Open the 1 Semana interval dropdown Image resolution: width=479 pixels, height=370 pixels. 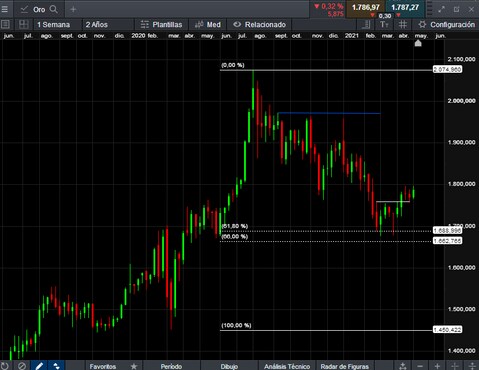coord(54,25)
